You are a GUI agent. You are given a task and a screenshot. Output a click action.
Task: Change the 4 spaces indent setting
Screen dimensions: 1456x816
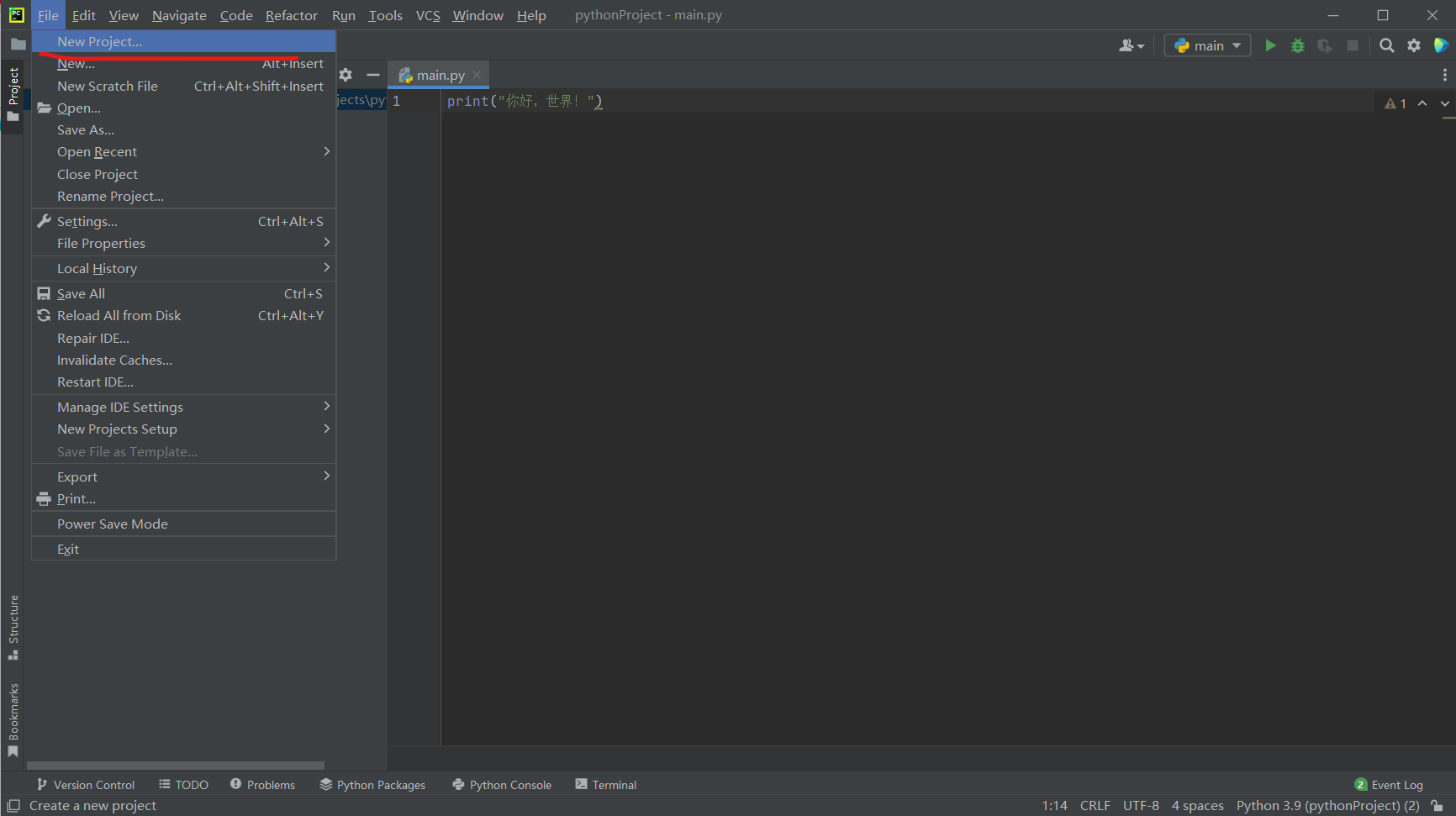pos(1197,805)
